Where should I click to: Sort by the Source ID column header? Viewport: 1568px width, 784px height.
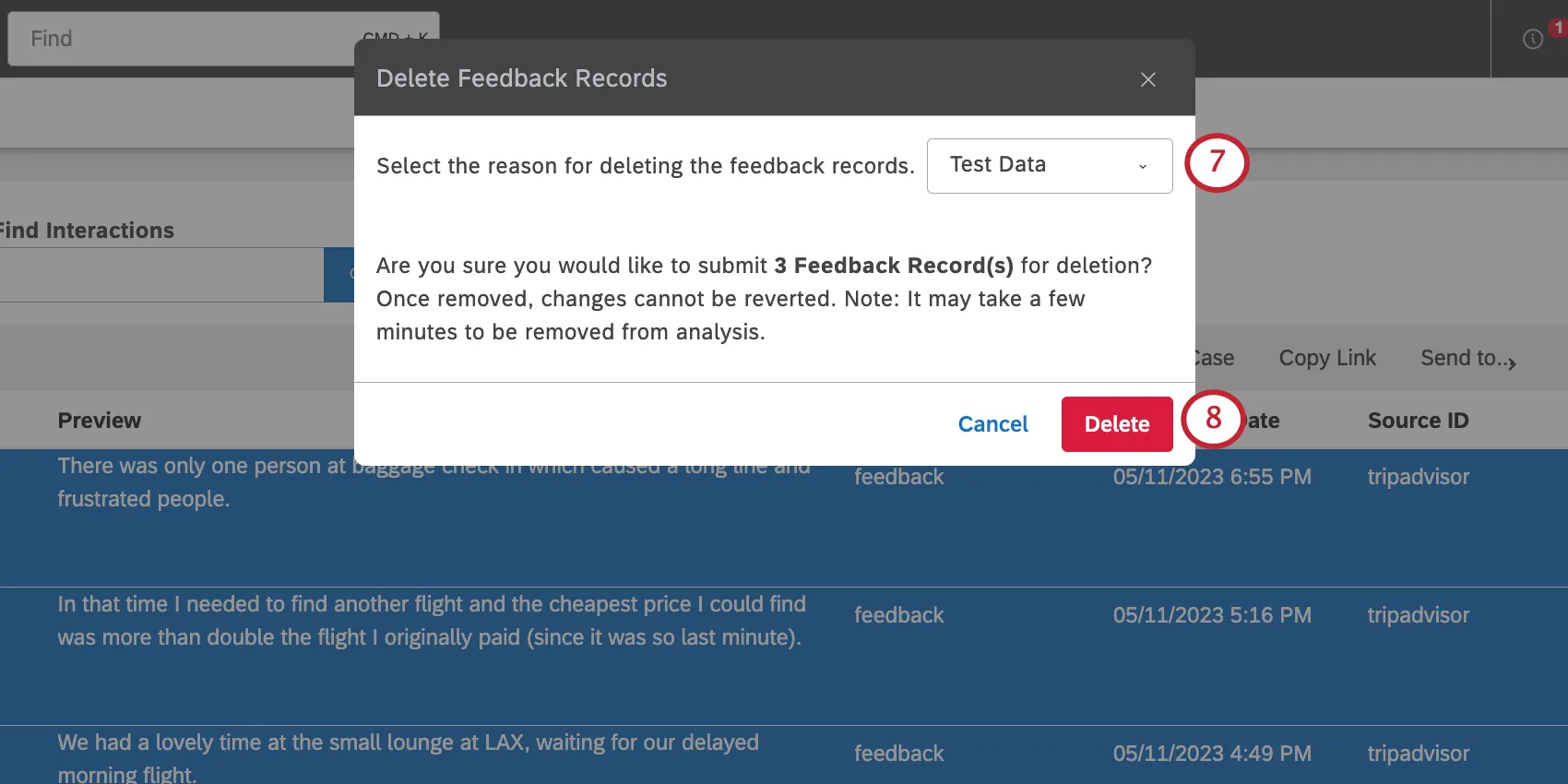(1418, 420)
